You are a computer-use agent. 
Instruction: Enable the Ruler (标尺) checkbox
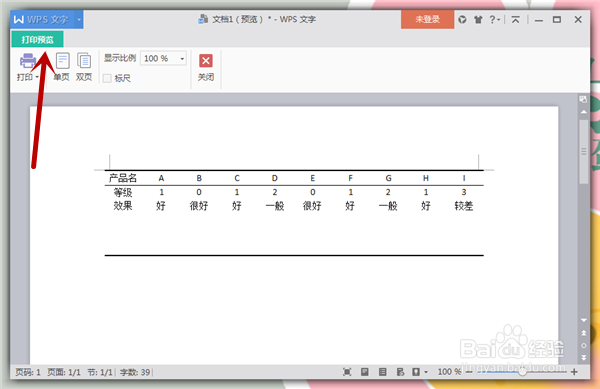[x=108, y=78]
